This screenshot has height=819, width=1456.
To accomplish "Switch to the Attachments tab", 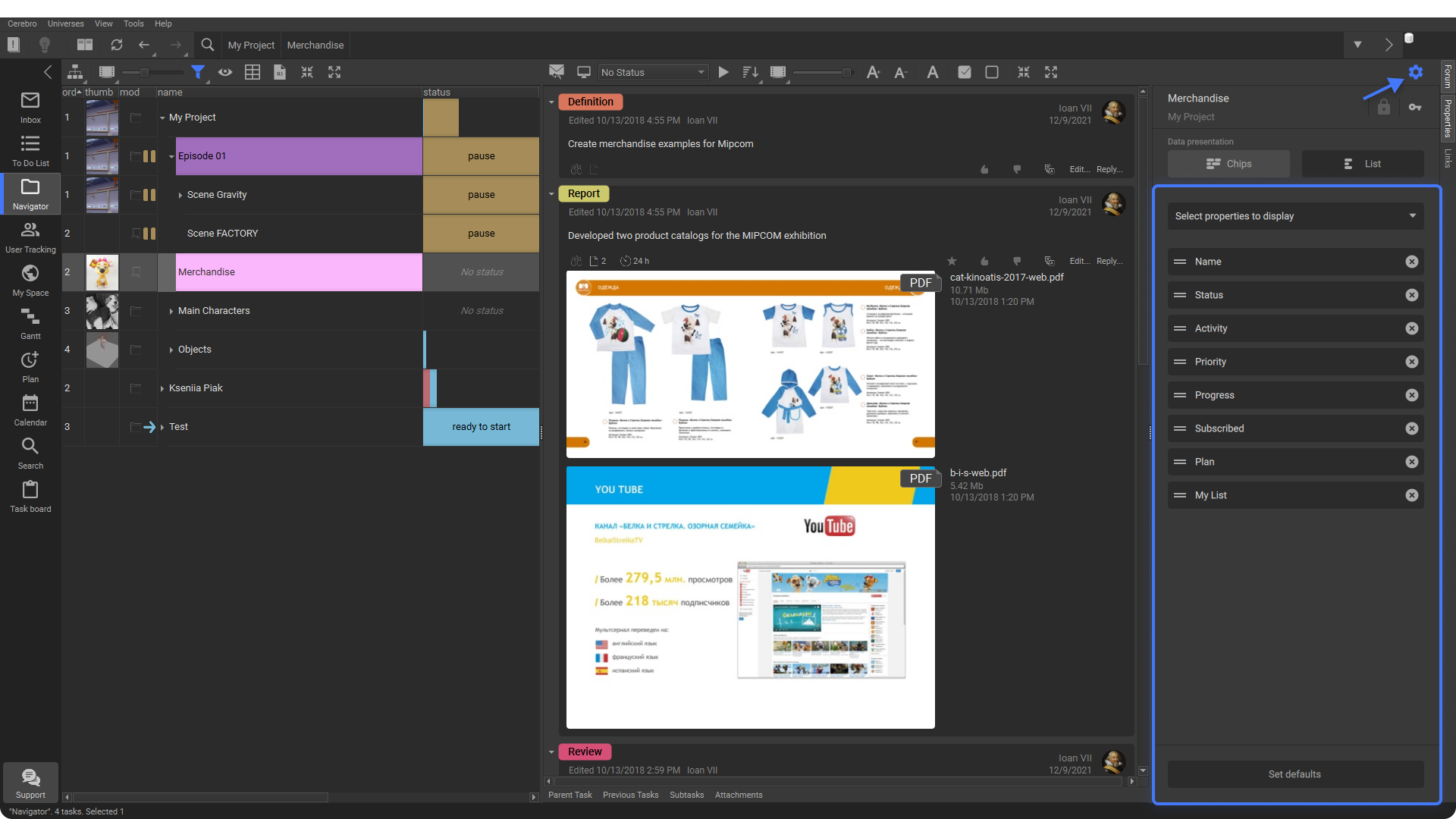I will (739, 795).
